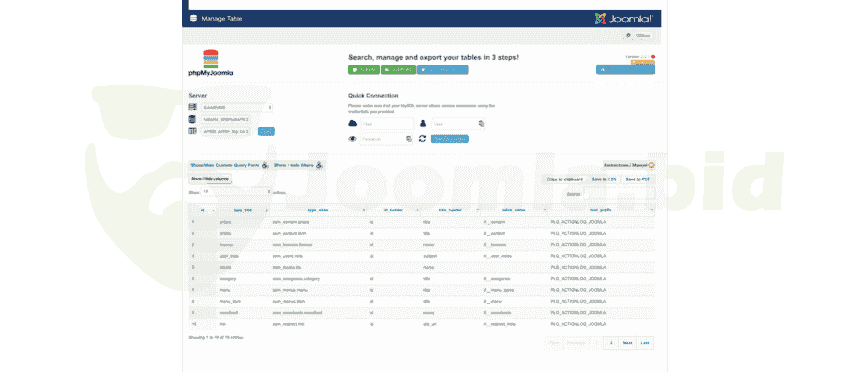Click the table grid icon under Server
850x372 pixels.
coord(192,131)
